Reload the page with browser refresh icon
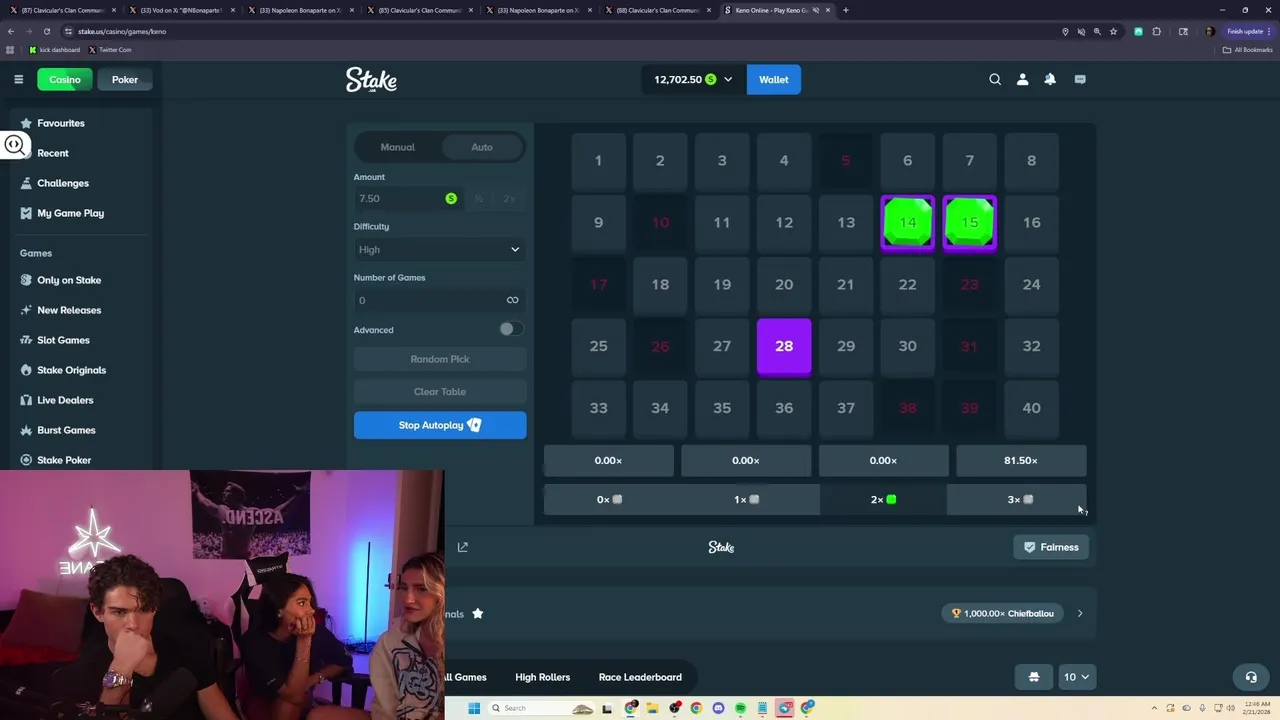The width and height of the screenshot is (1280, 720). [46, 31]
